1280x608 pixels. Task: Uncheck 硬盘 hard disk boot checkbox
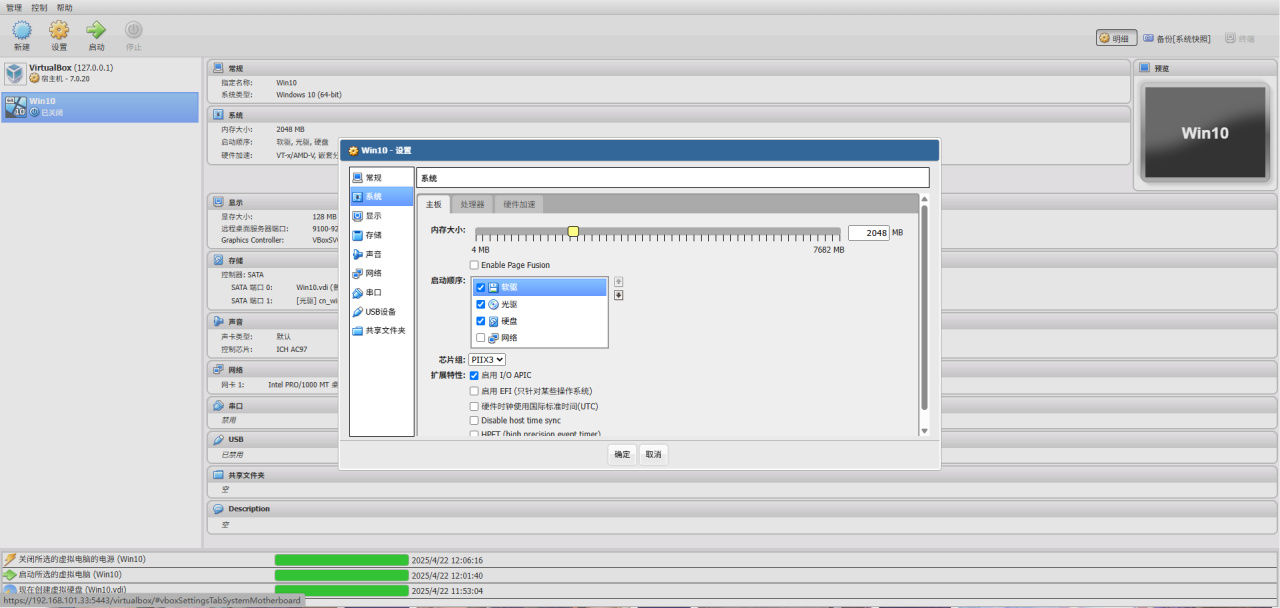[x=481, y=321]
